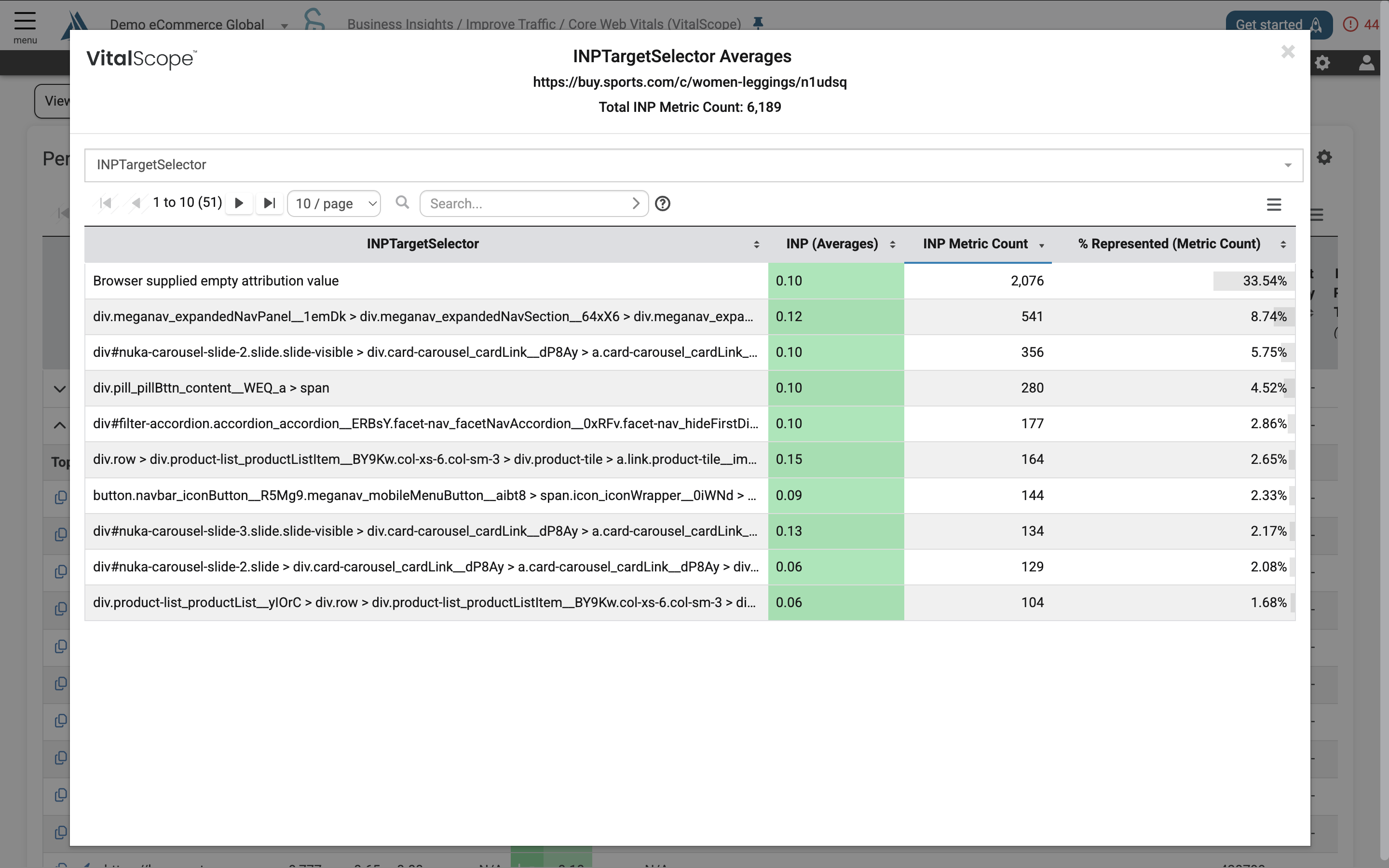Go to previous page of results
1389x868 pixels.
[x=136, y=203]
